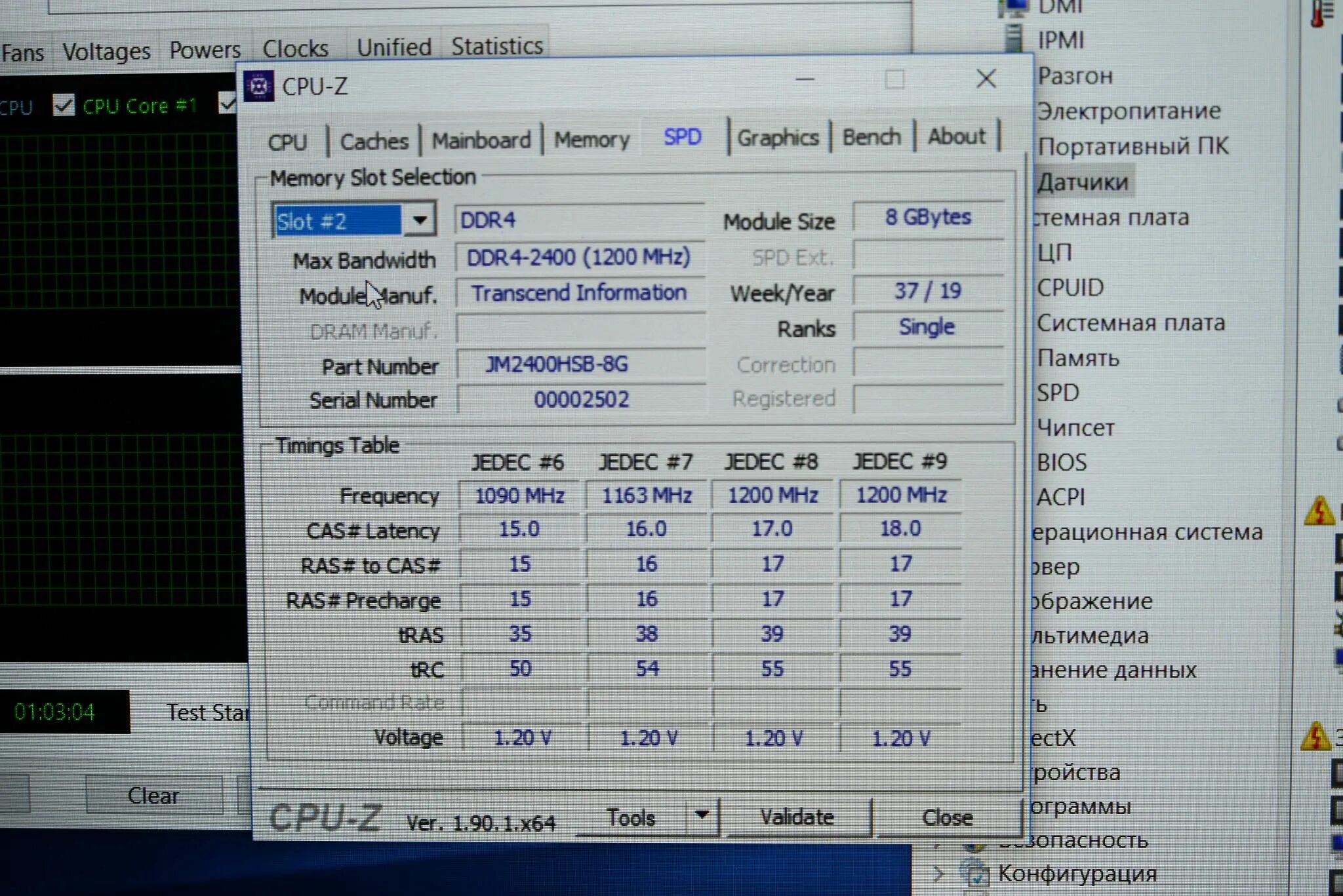Select SPD item in the right-side tree
This screenshot has height=896, width=1343.
1058,393
